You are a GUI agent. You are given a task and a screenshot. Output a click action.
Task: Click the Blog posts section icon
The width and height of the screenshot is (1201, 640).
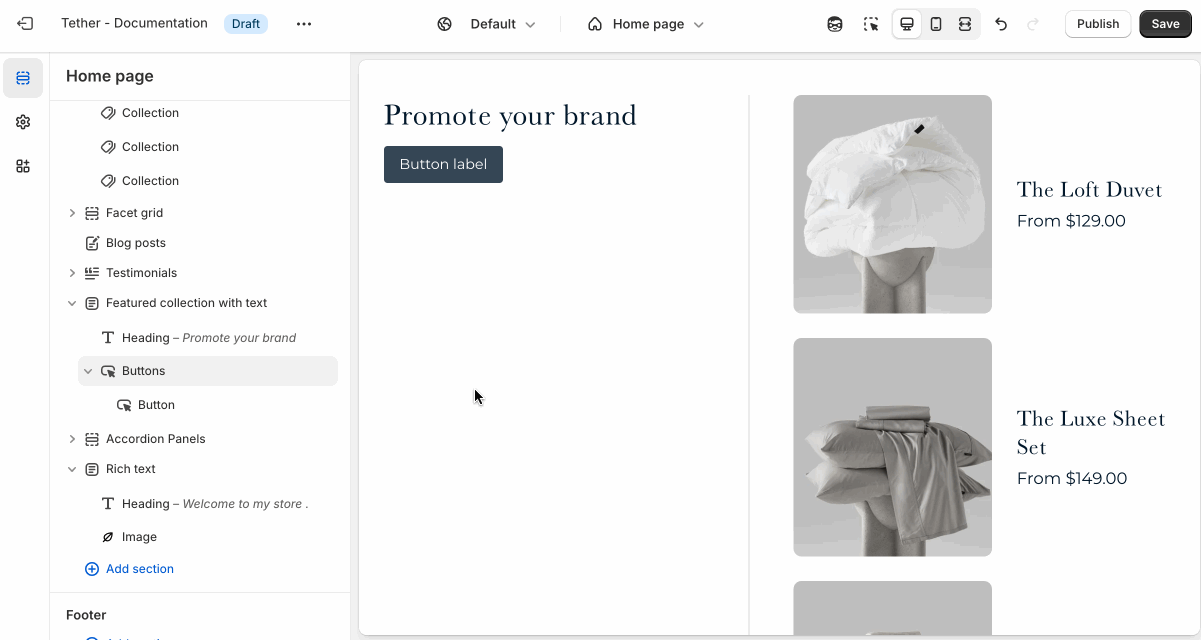[x=92, y=243]
